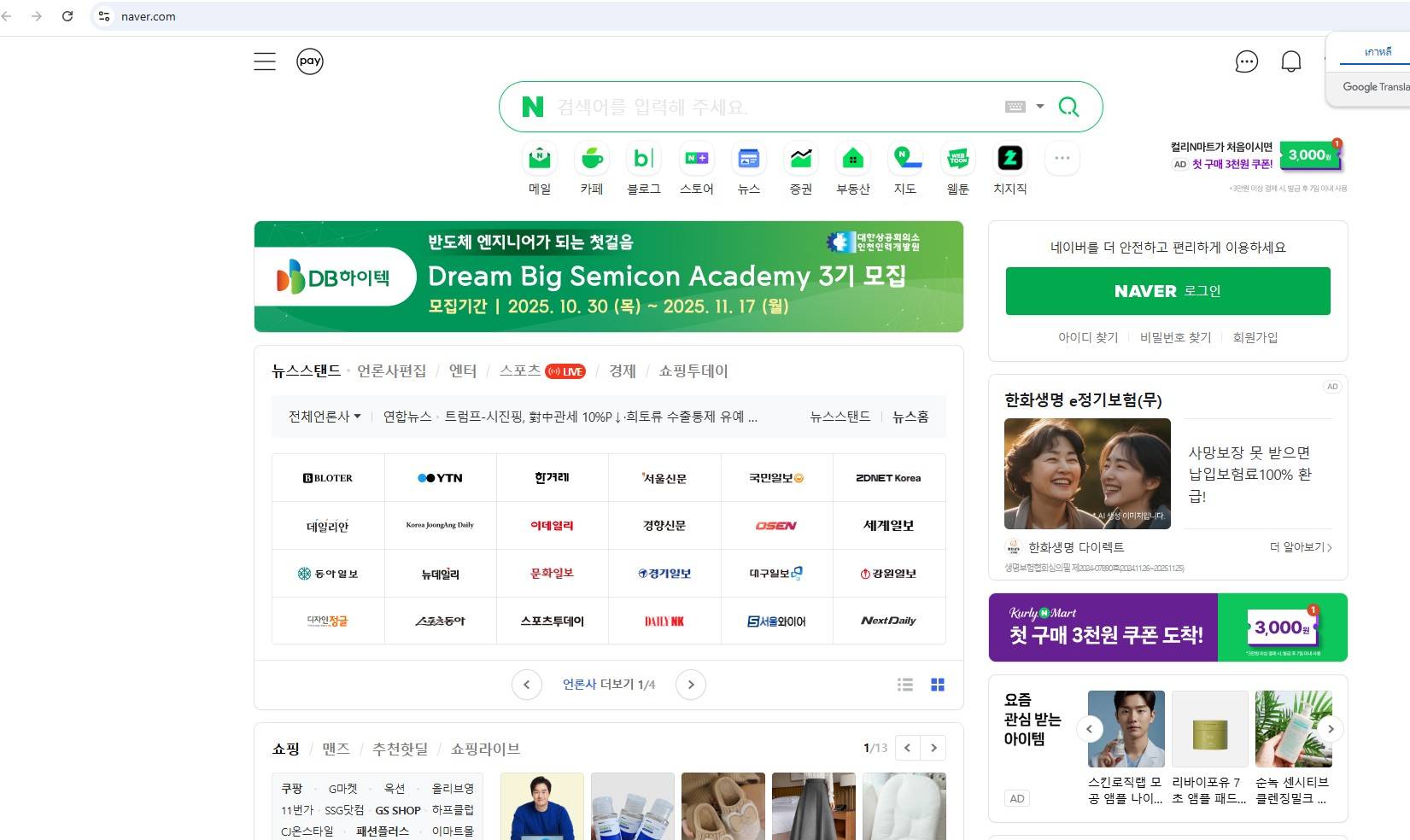
Task: Open the on-screen keyboard icon
Action: pos(1015,107)
